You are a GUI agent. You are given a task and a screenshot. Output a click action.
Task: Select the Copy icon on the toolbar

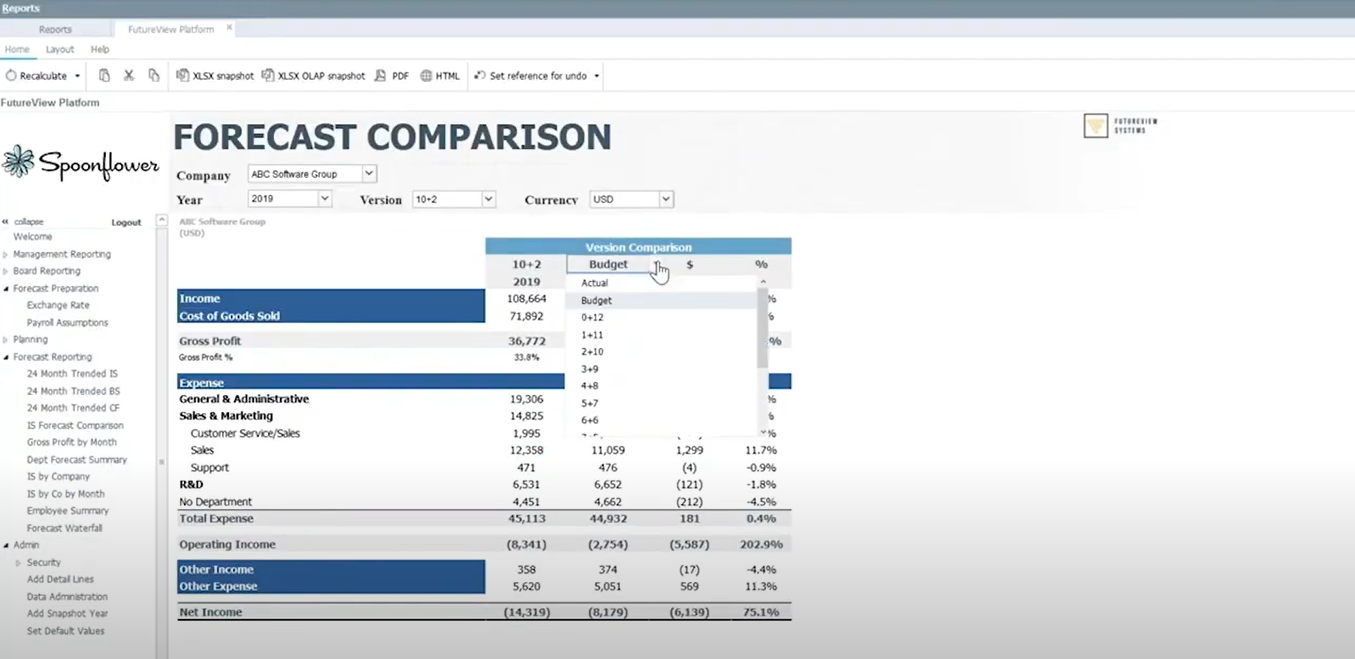click(104, 75)
